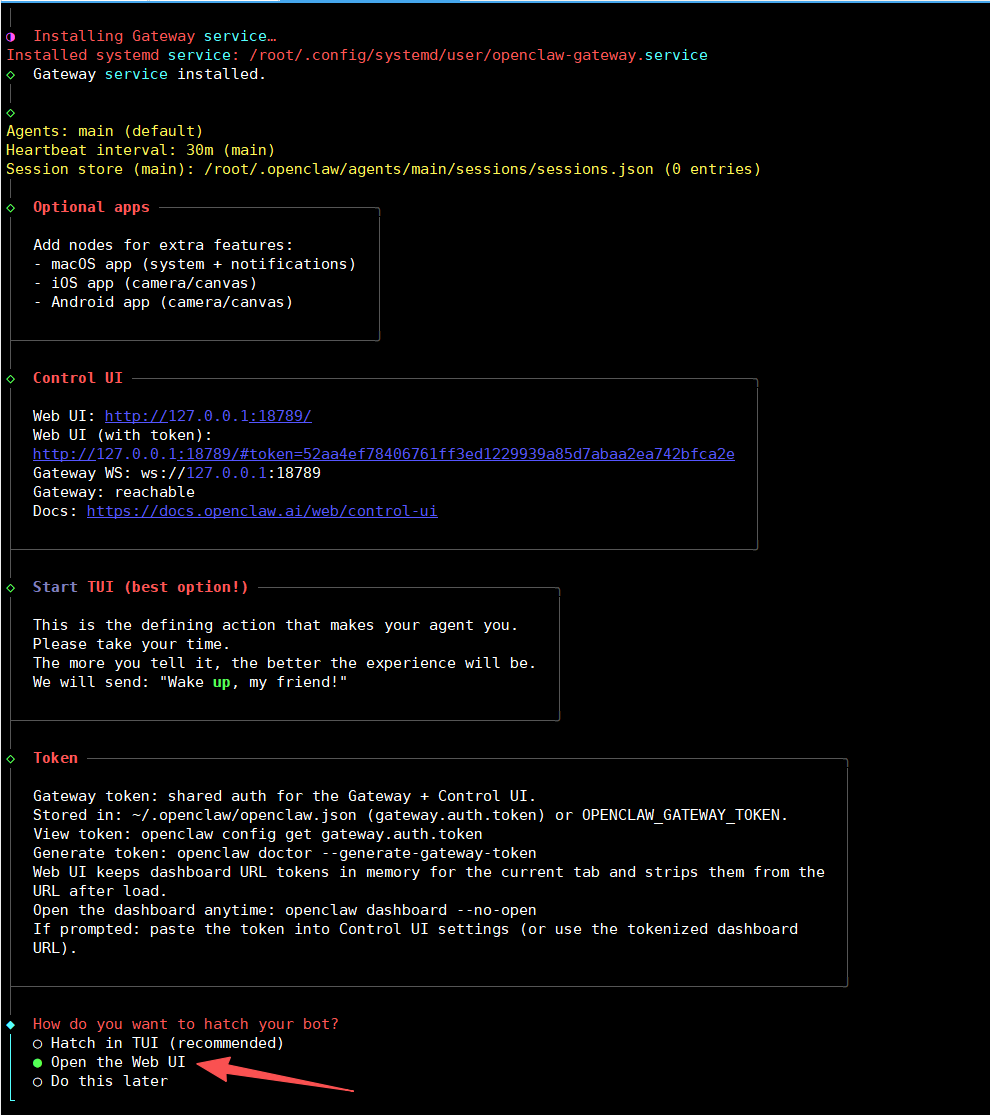Click the 'Gateway token: shared auth' line
Screen dimensions: 990x1115
[x=284, y=796]
